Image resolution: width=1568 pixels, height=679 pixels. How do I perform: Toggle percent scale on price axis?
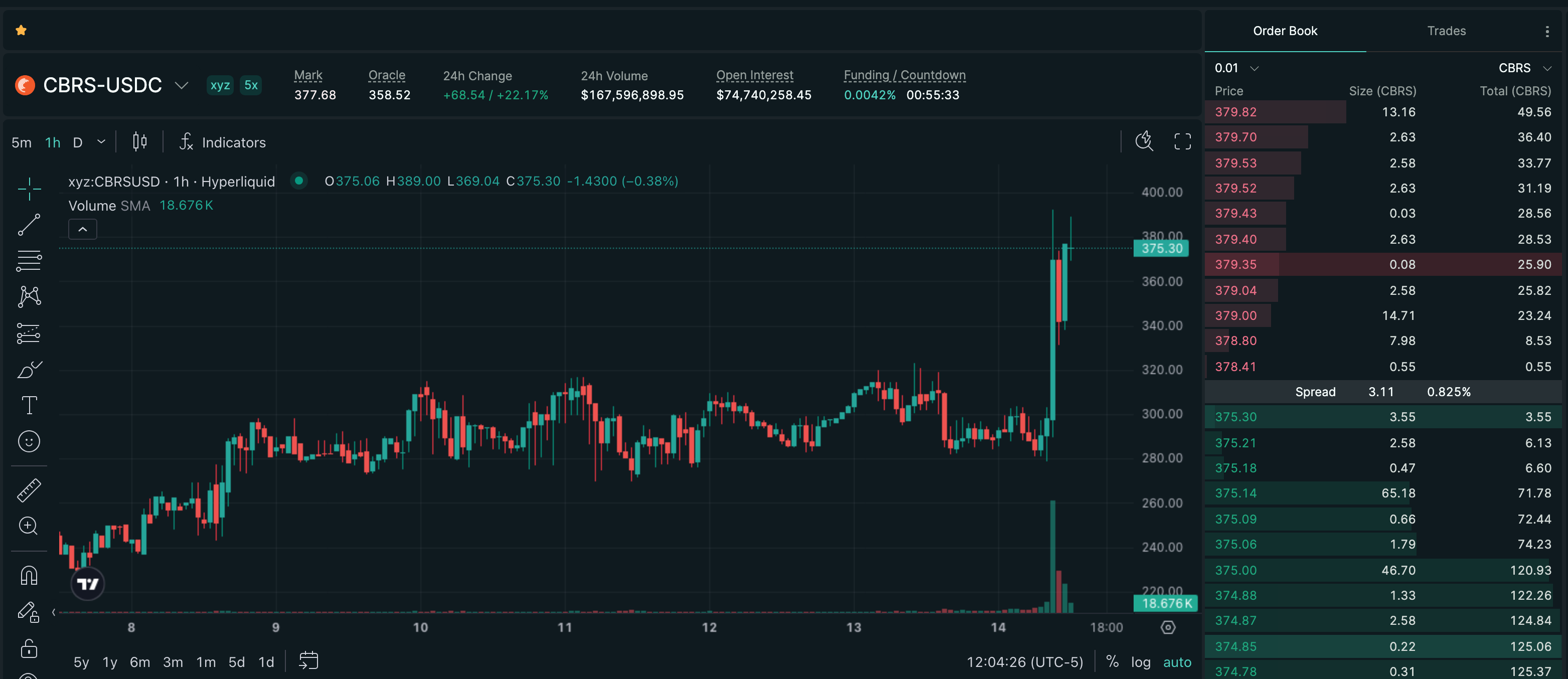[1112, 661]
